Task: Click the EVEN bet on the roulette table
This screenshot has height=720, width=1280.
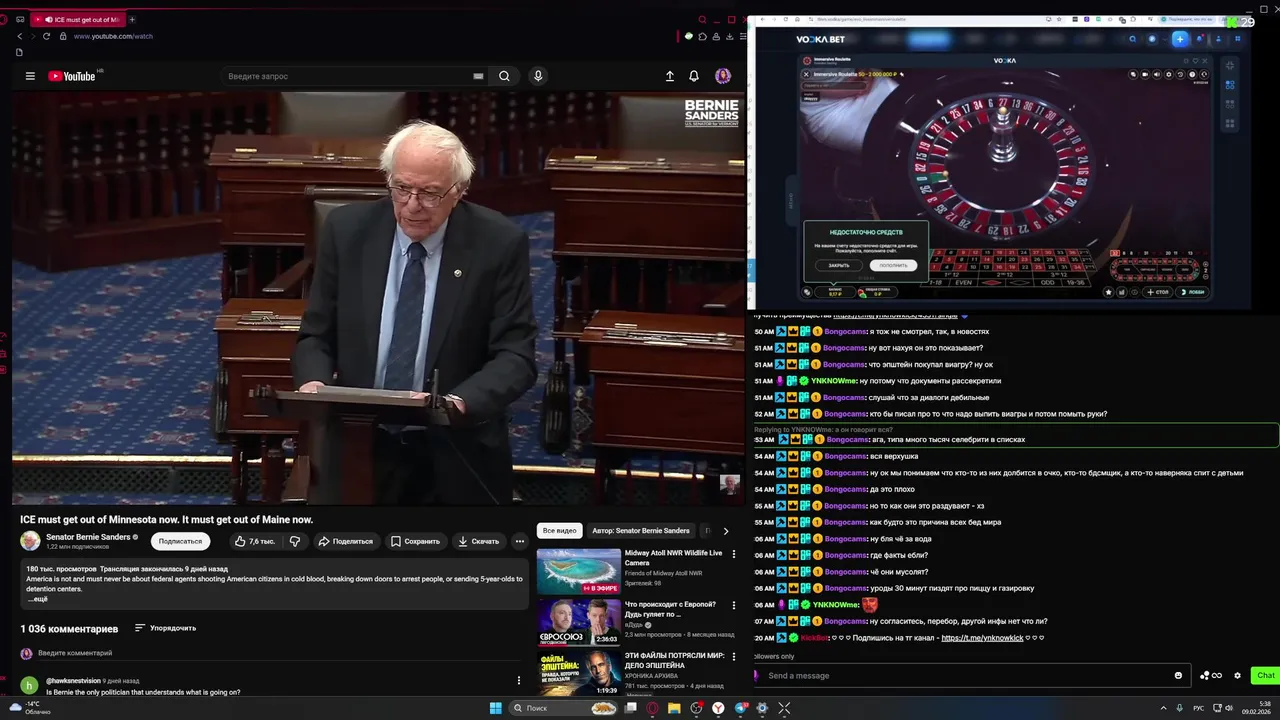Action: (x=964, y=283)
